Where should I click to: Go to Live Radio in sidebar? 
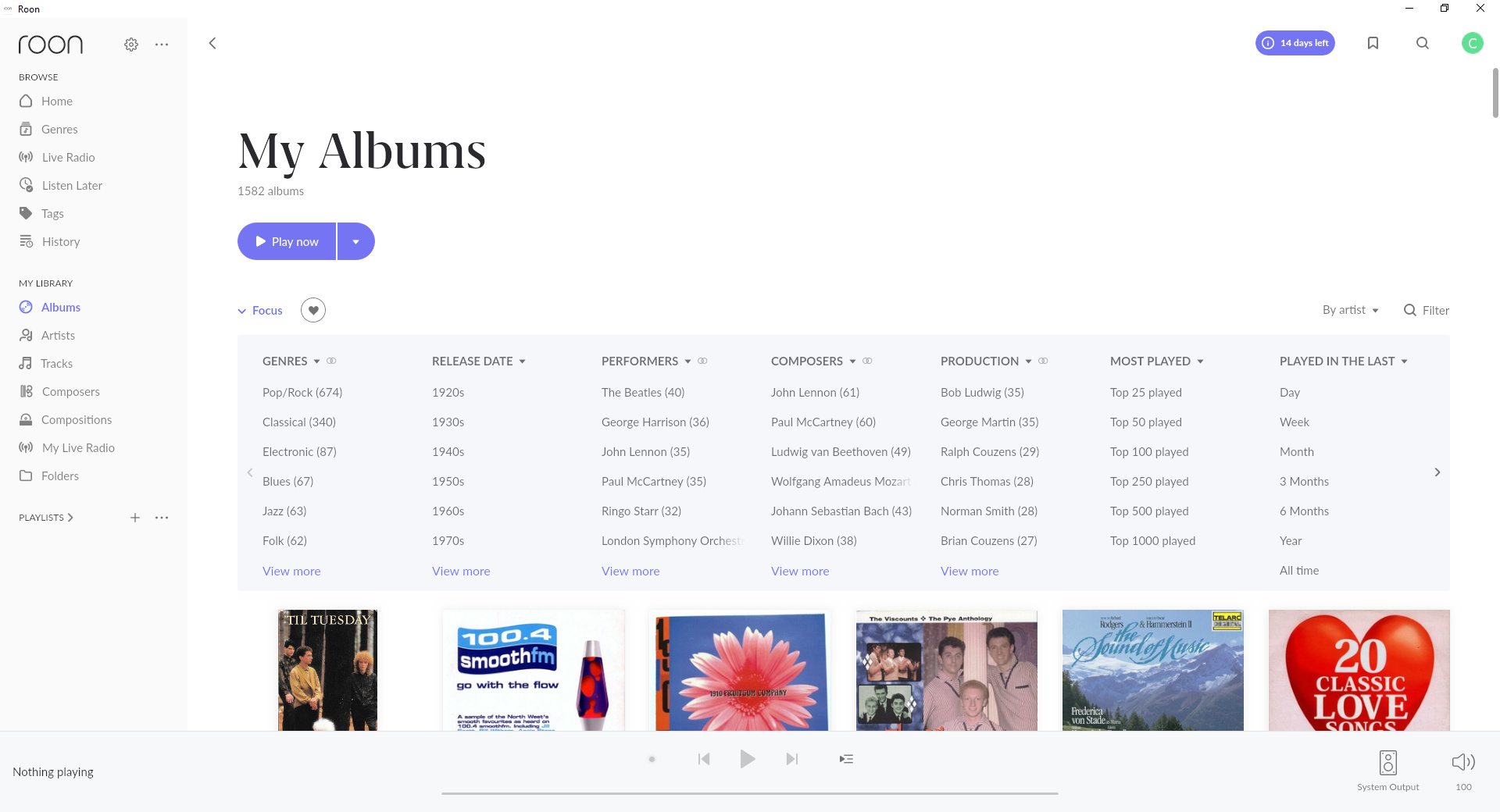pos(68,157)
